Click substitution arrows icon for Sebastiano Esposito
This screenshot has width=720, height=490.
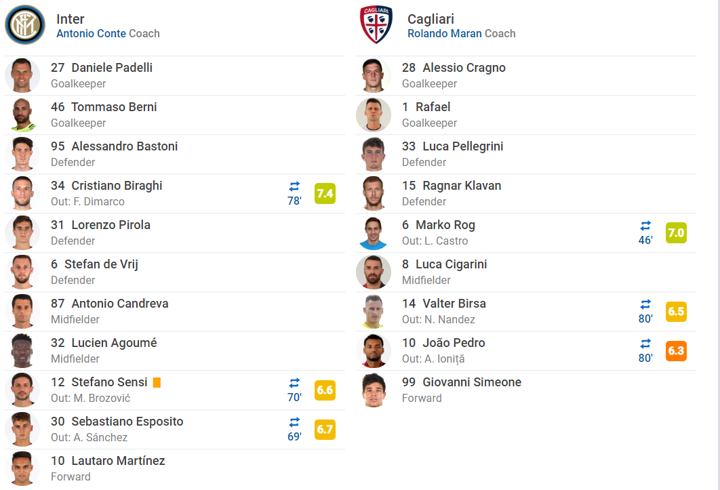295,422
